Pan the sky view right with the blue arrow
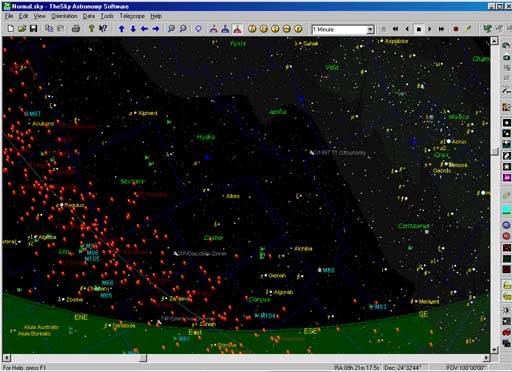 [156, 29]
